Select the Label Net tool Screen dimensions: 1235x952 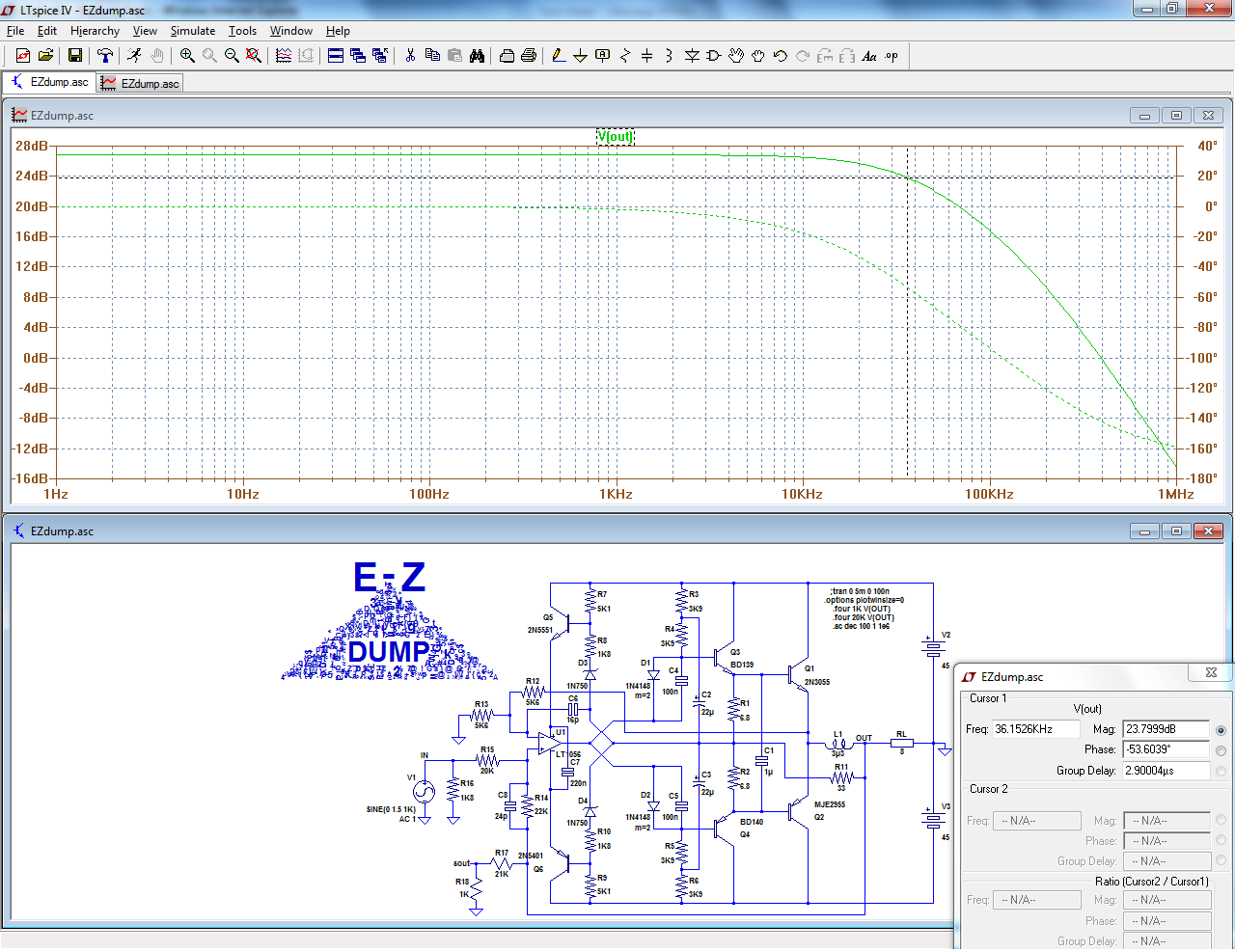coord(602,56)
